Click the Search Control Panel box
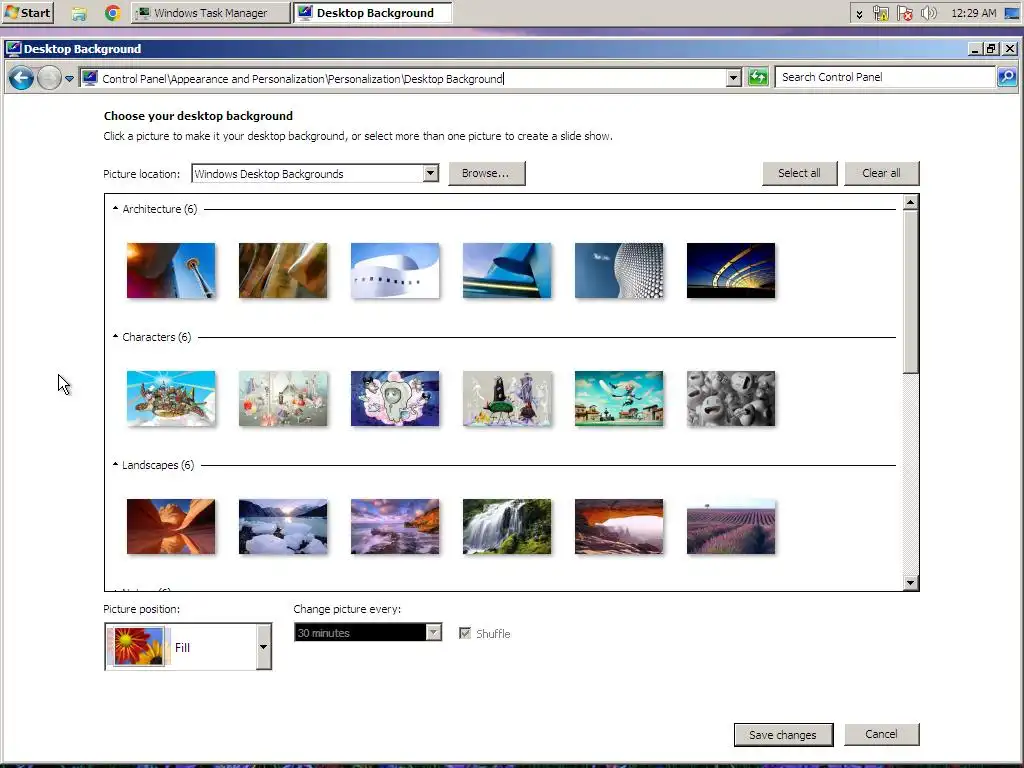 click(885, 77)
